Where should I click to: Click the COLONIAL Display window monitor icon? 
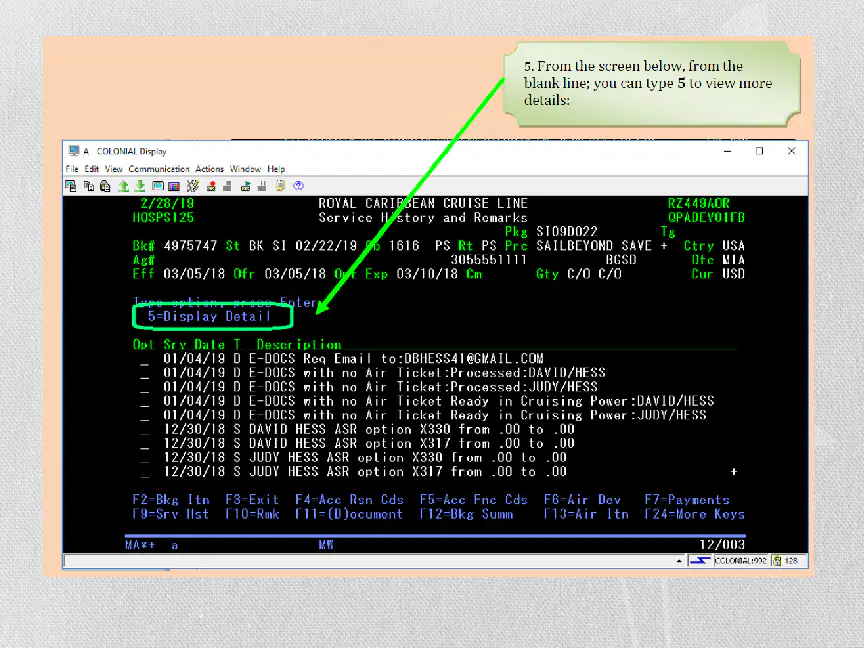(x=74, y=150)
